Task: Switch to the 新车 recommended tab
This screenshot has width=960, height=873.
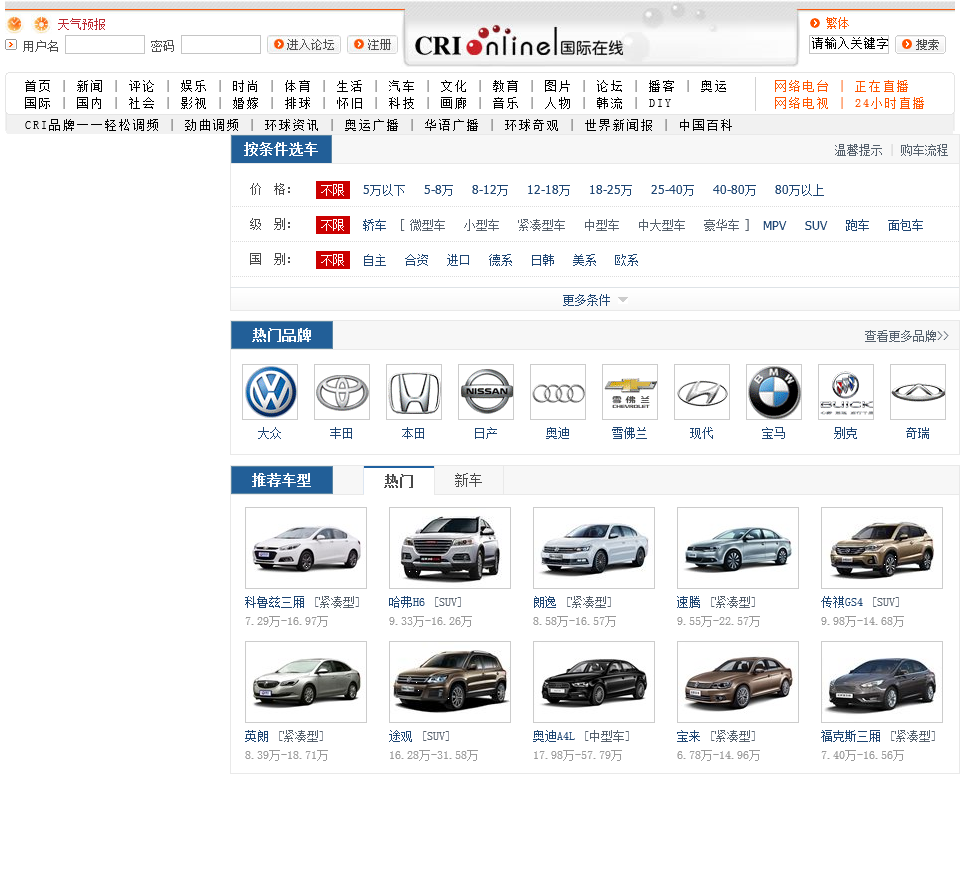Action: point(468,481)
